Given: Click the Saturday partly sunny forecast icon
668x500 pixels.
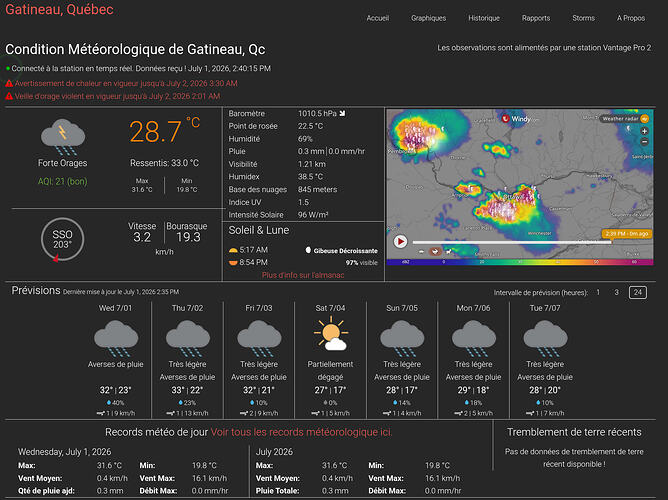Looking at the screenshot, I should pyautogui.click(x=331, y=334).
